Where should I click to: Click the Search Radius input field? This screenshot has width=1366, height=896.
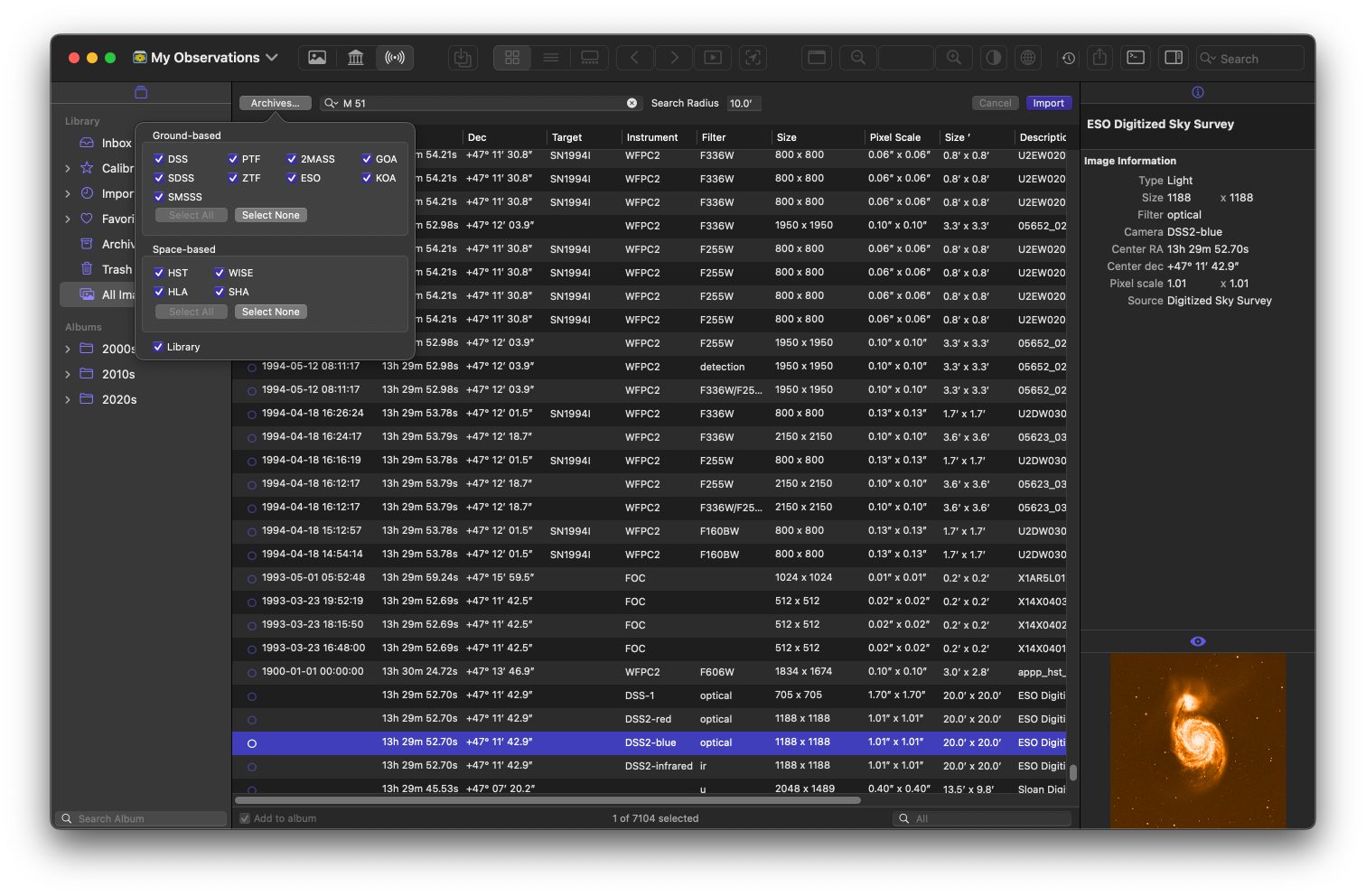(744, 103)
